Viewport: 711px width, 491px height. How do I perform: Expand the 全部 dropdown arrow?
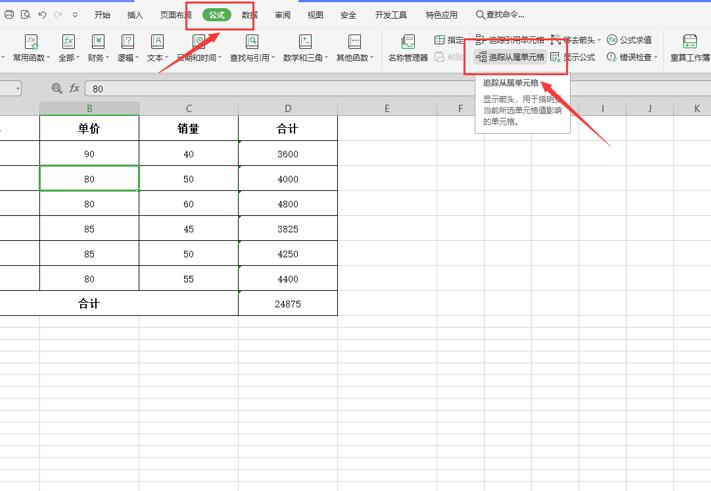(x=78, y=58)
